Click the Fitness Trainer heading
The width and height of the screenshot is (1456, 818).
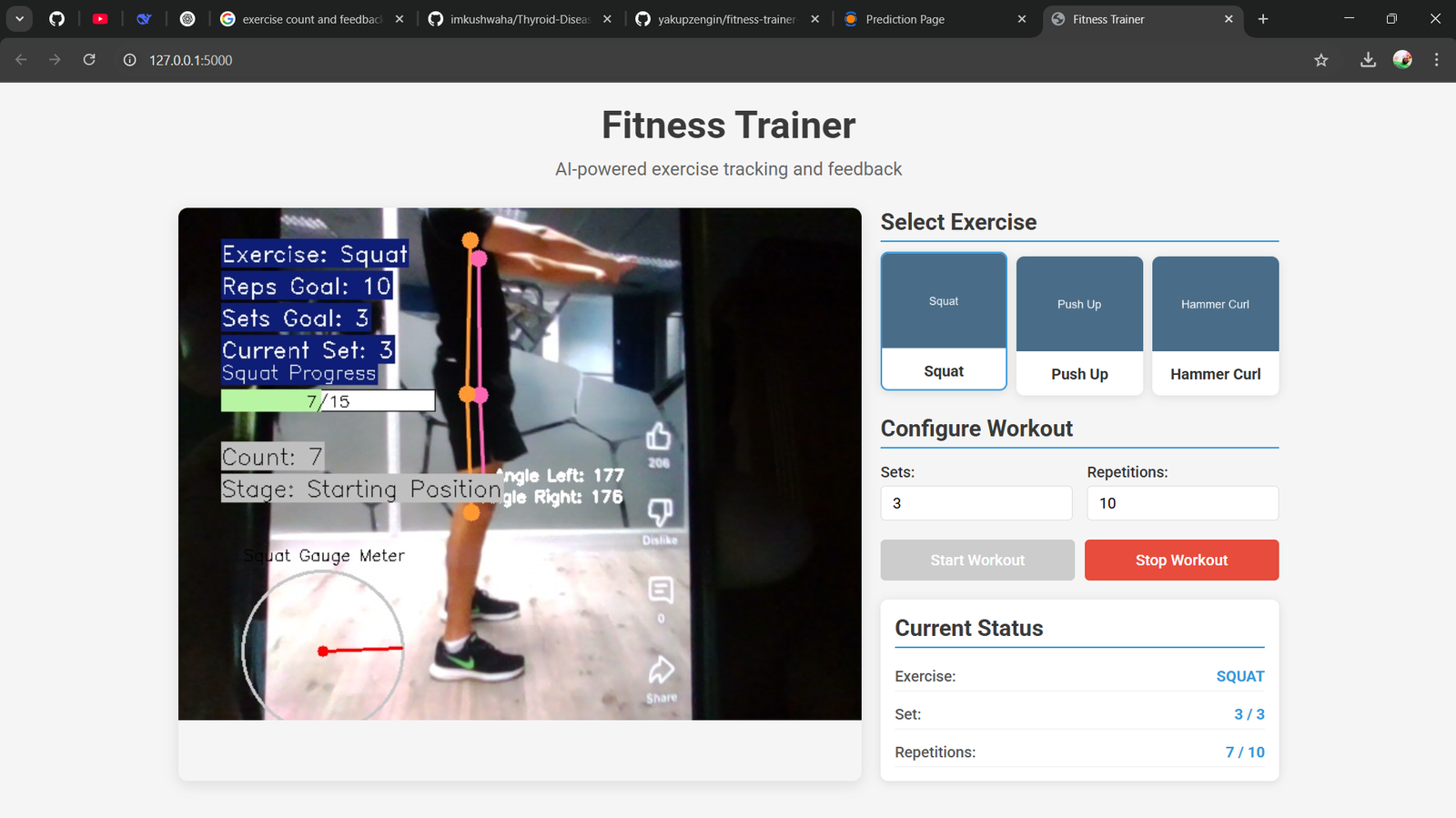click(x=729, y=126)
